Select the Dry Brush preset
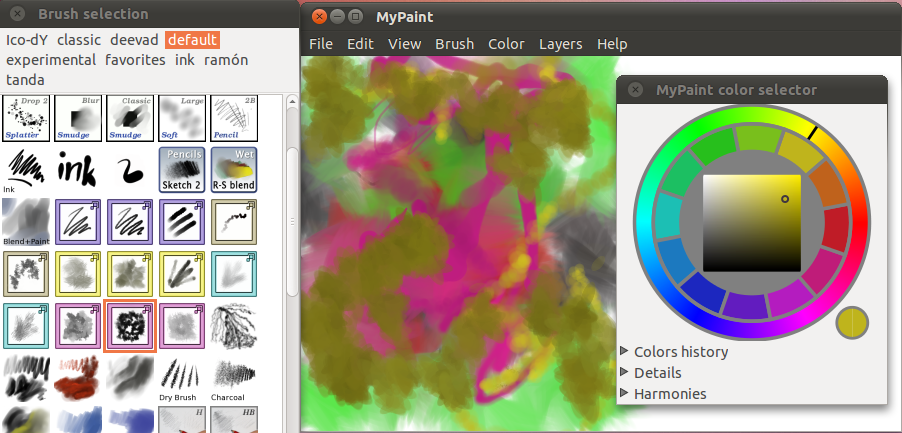 click(x=182, y=378)
